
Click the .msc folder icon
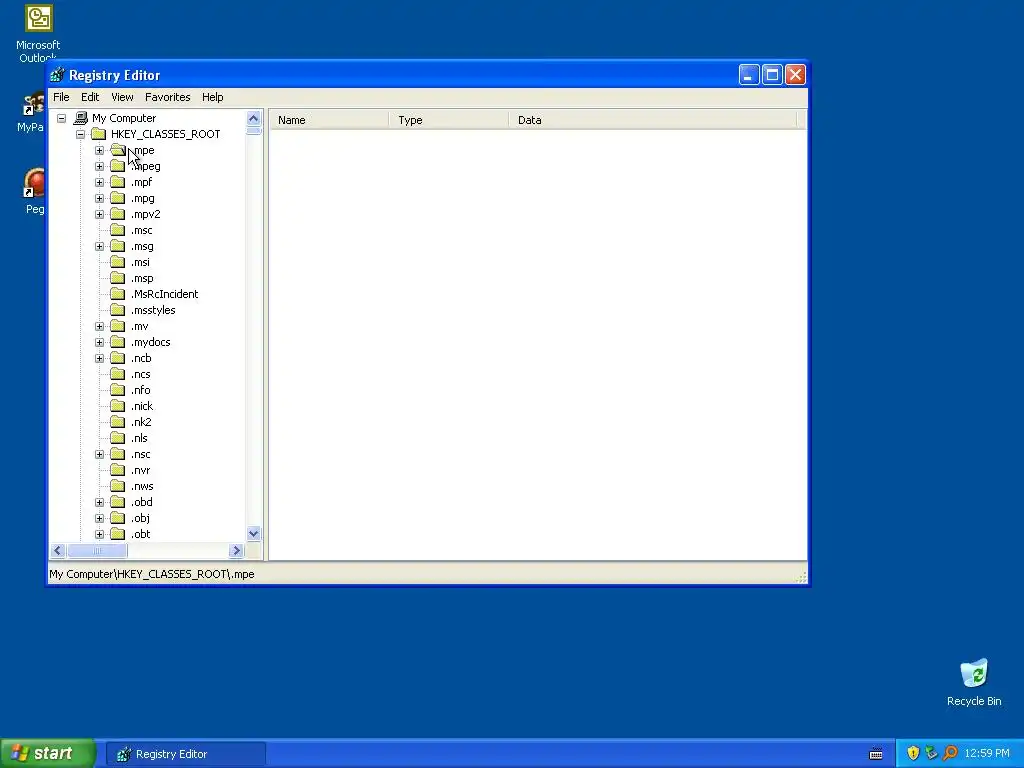pyautogui.click(x=118, y=230)
